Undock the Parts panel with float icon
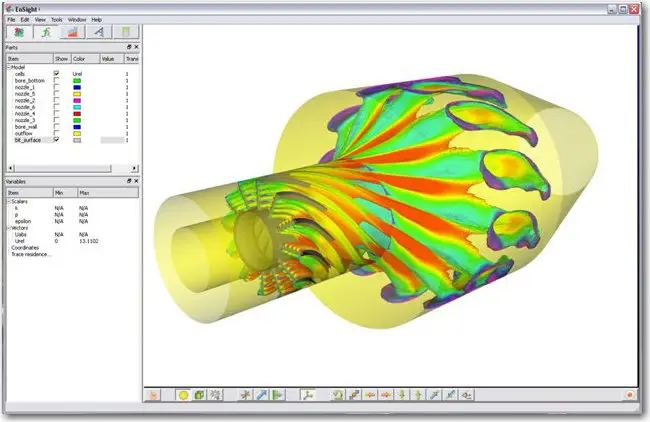Viewport: 650px width, 422px height. click(129, 47)
